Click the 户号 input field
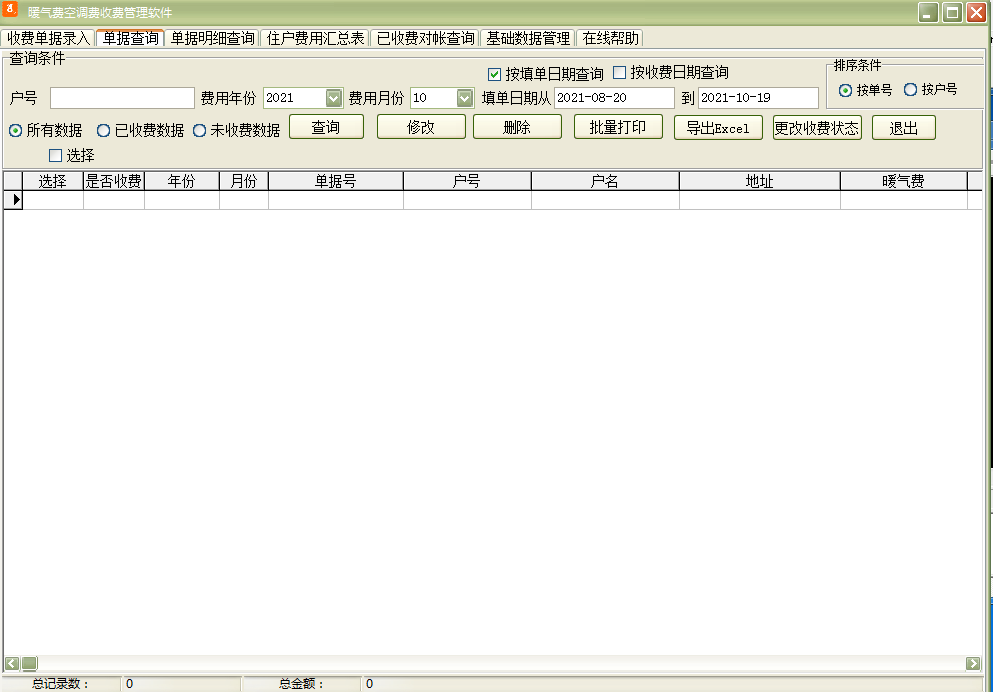Screen dimensions: 993x692 point(122,98)
